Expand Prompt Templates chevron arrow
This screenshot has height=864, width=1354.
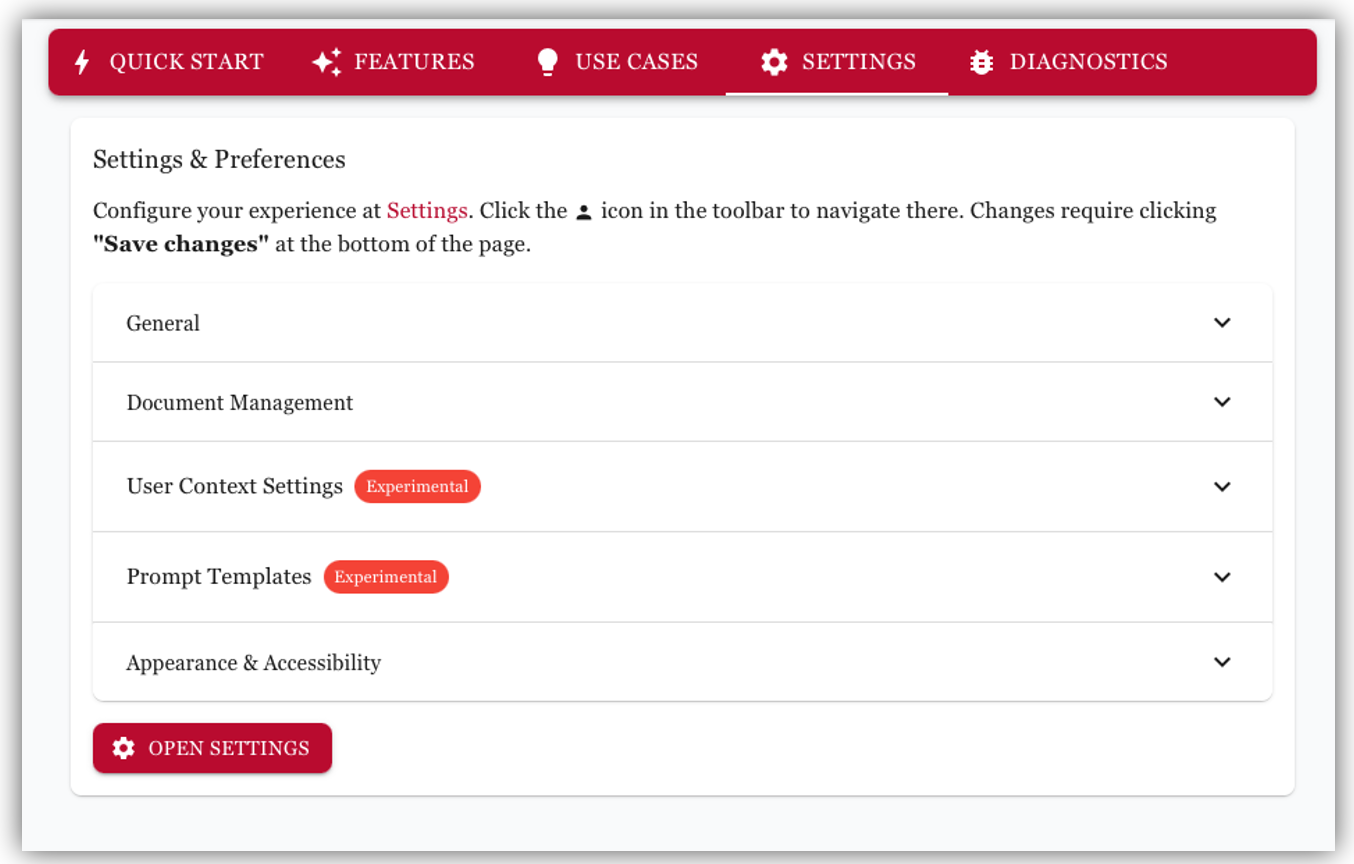click(x=1221, y=577)
